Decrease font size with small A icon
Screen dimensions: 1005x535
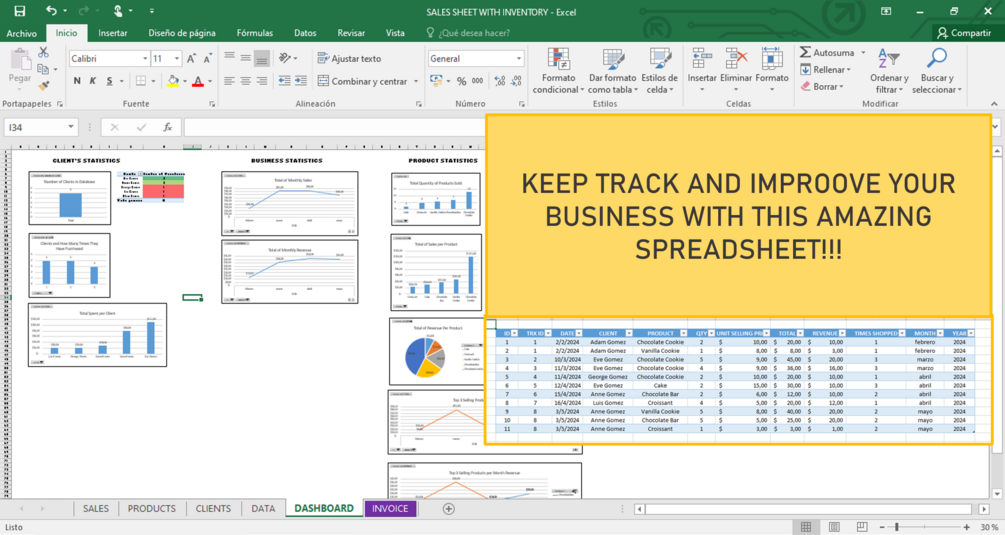pyautogui.click(x=207, y=58)
